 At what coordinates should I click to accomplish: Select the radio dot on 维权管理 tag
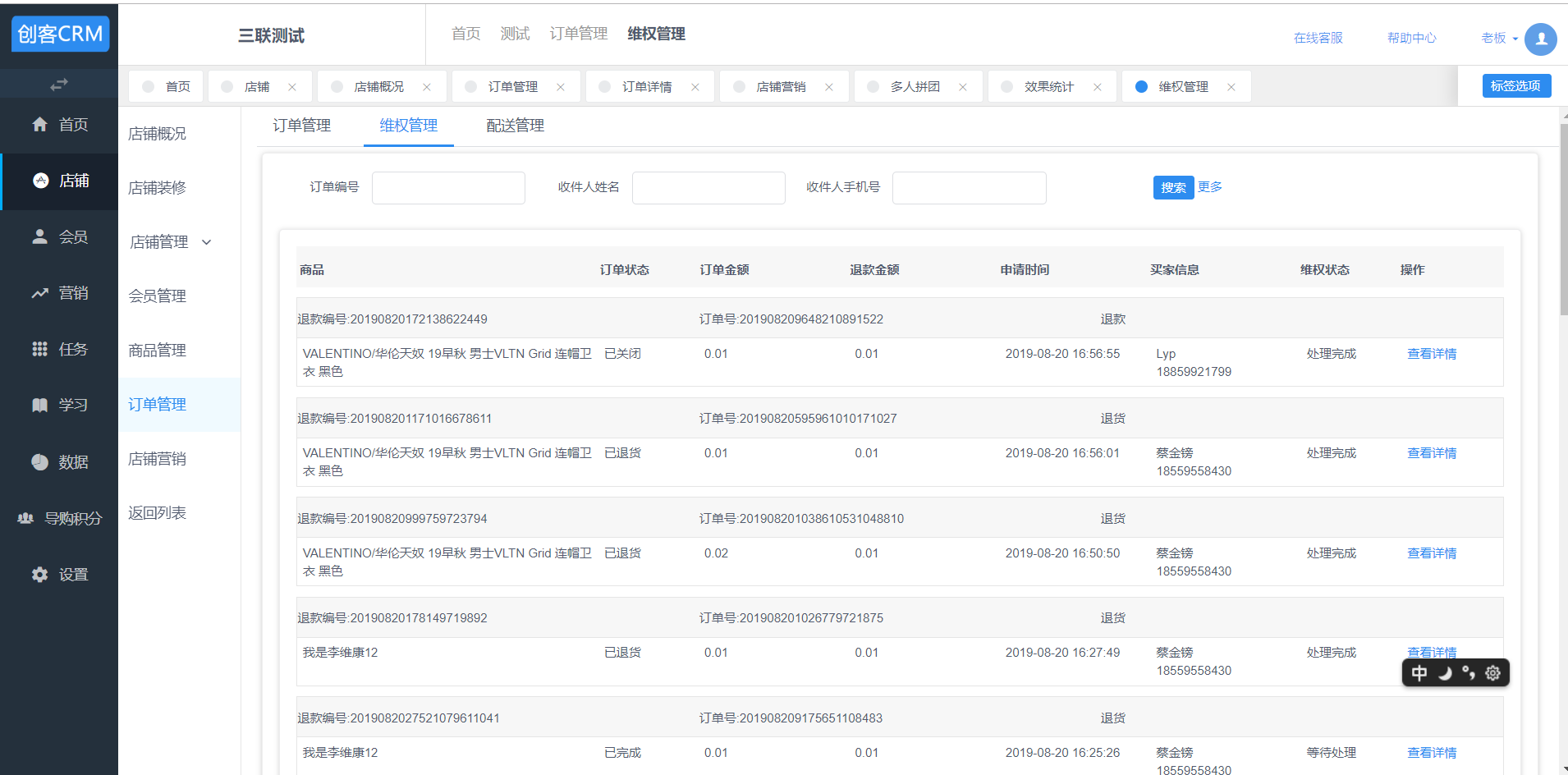(x=1141, y=86)
